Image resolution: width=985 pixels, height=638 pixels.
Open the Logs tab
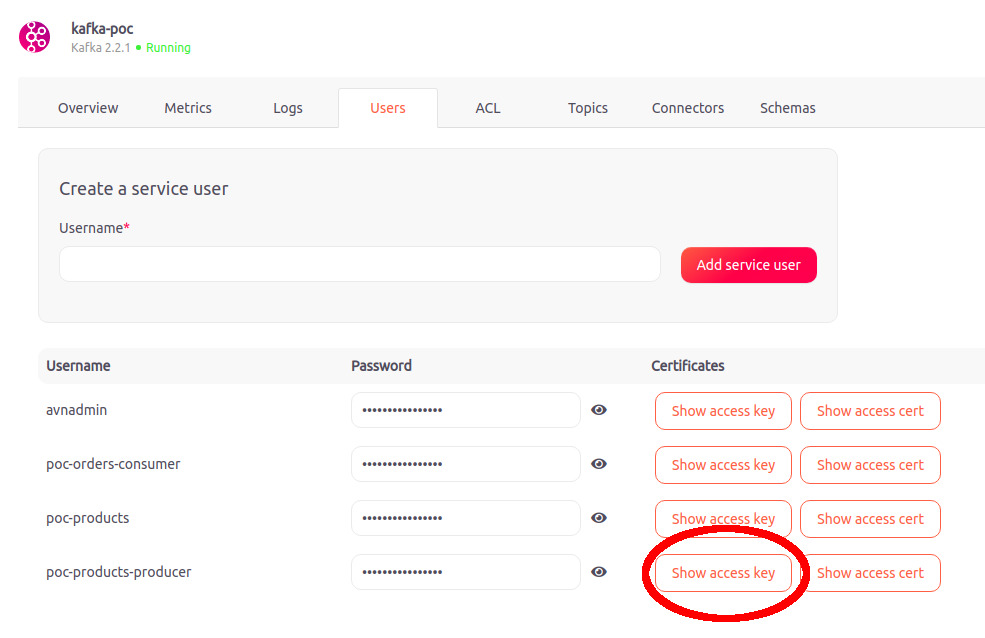pyautogui.click(x=288, y=108)
